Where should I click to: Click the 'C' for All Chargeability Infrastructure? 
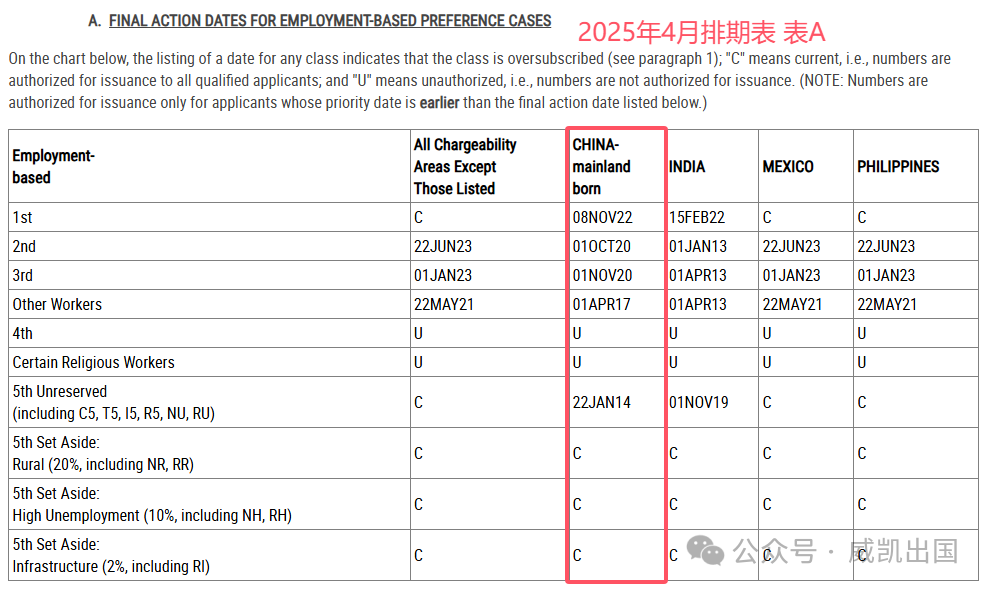[x=418, y=556]
